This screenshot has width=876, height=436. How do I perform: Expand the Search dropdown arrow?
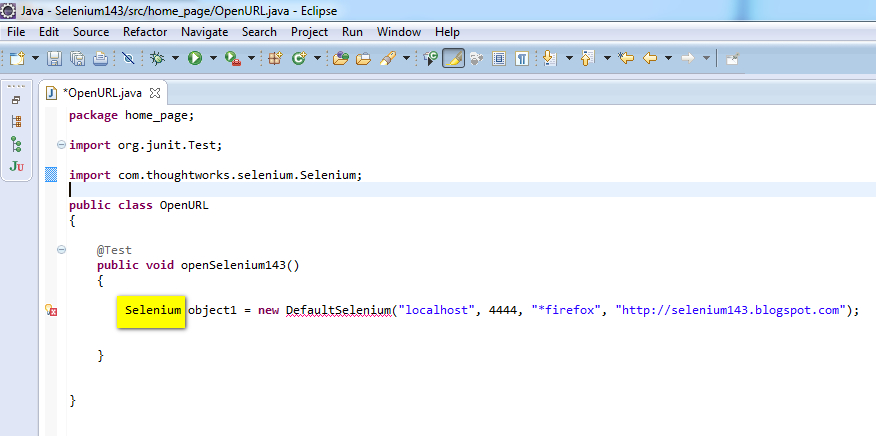pyautogui.click(x=406, y=58)
